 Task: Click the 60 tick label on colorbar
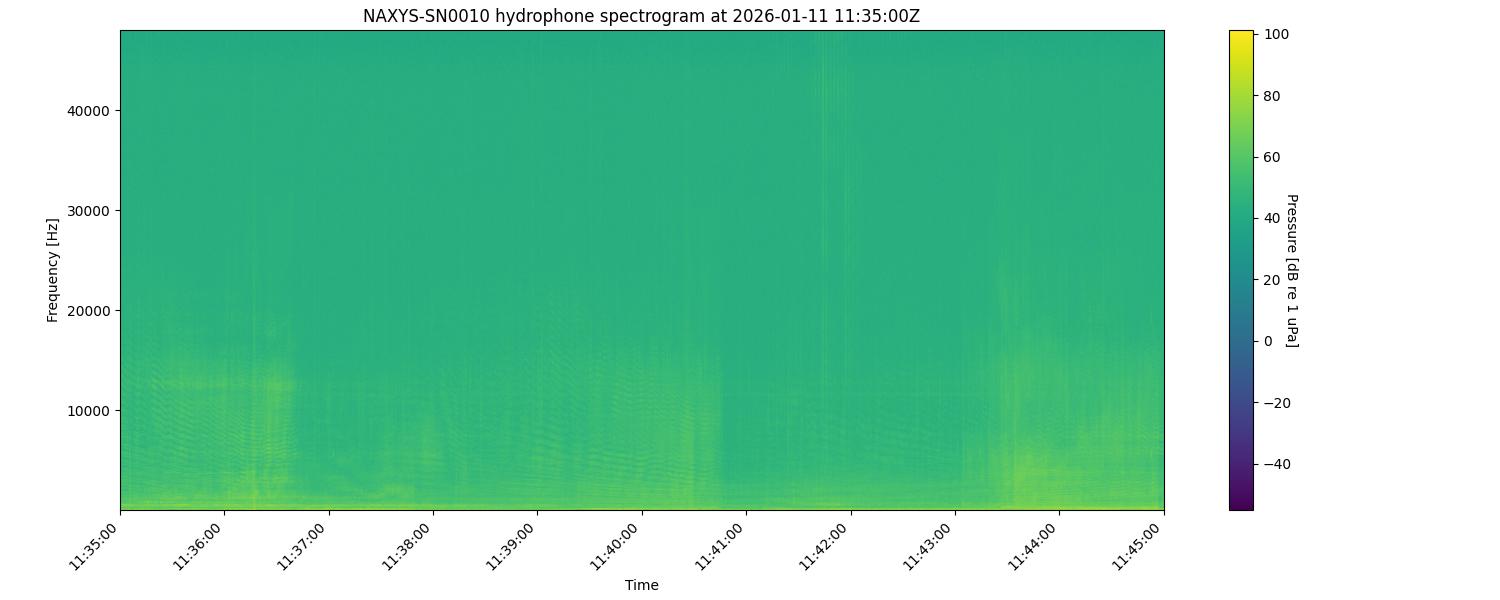1272,157
